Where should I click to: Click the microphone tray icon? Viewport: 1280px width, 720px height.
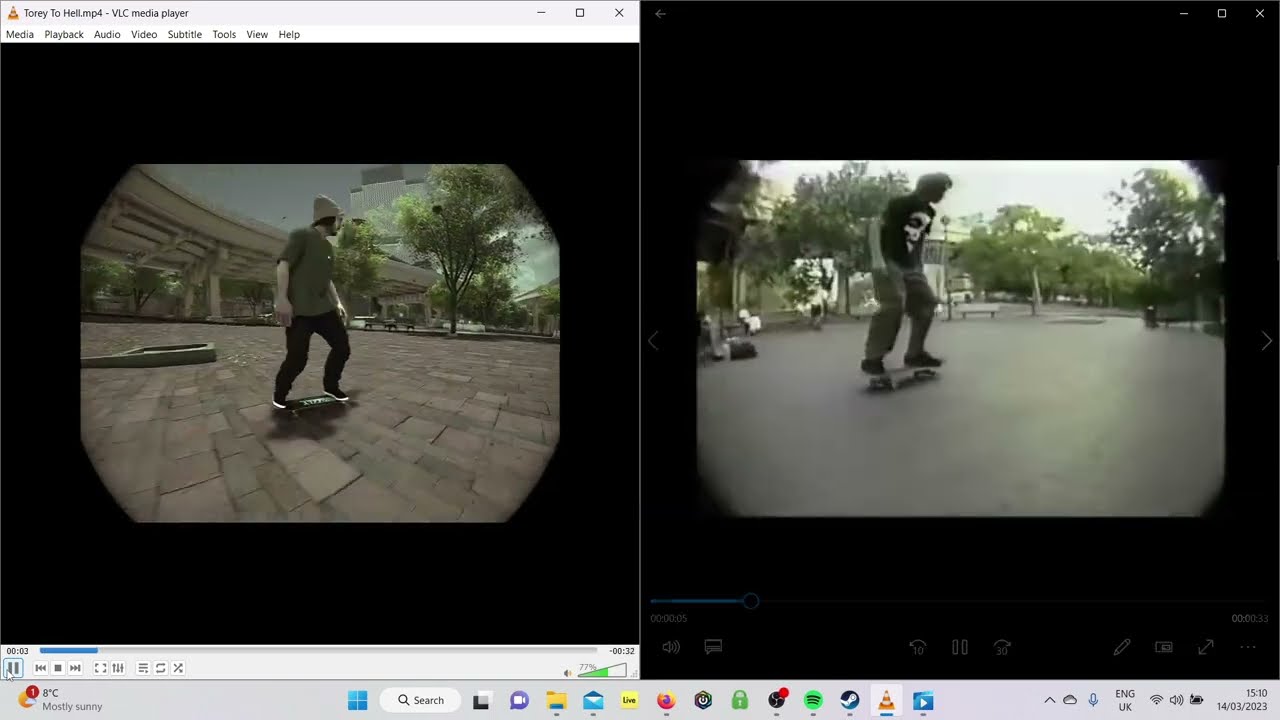click(x=1093, y=700)
